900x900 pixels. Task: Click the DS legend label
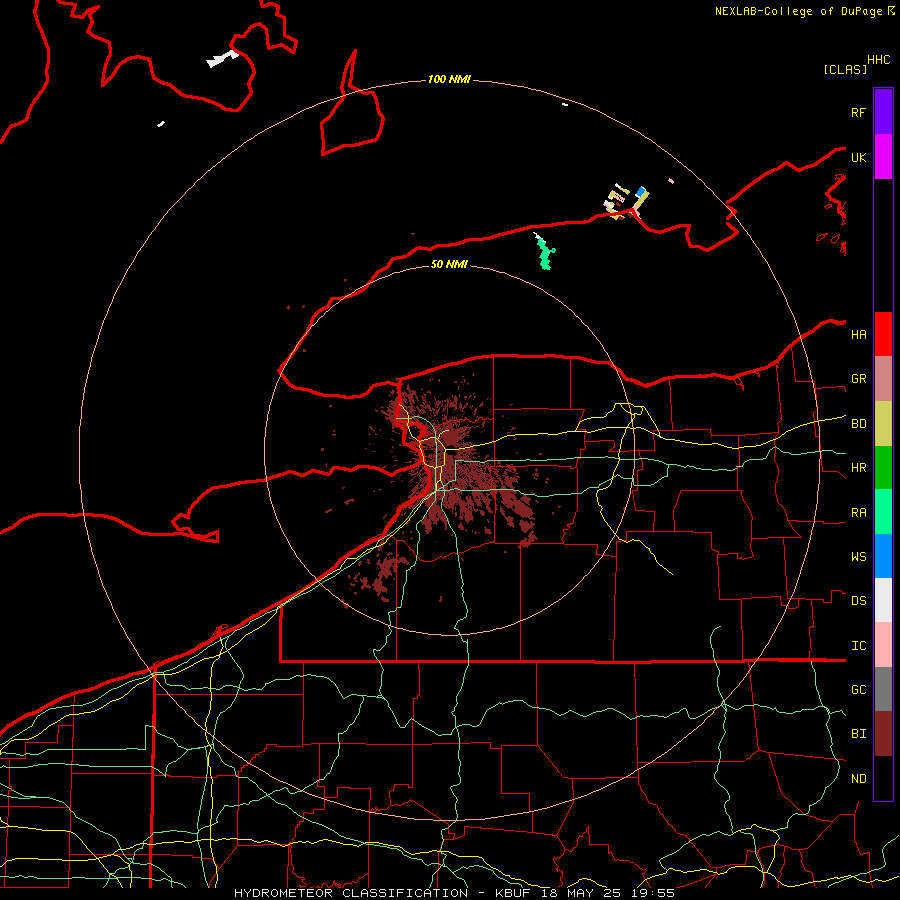point(858,600)
